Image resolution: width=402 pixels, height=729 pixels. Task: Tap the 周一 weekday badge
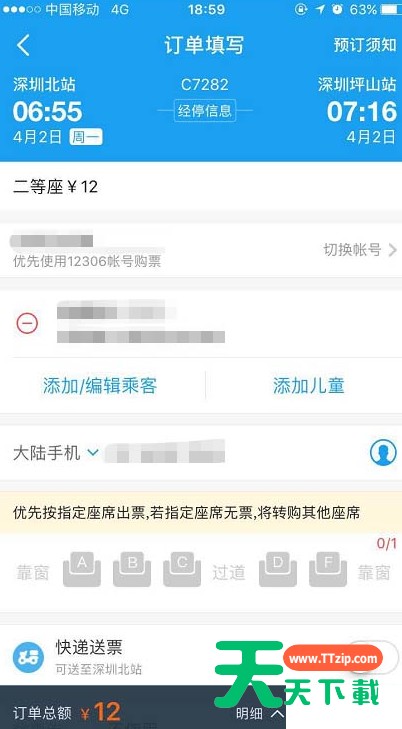(86, 137)
